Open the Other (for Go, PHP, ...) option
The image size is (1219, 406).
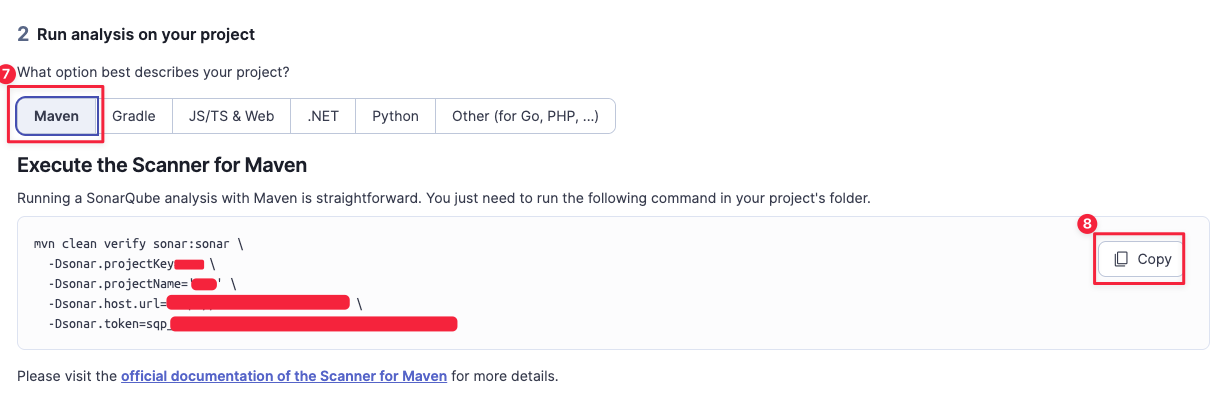click(x=525, y=116)
